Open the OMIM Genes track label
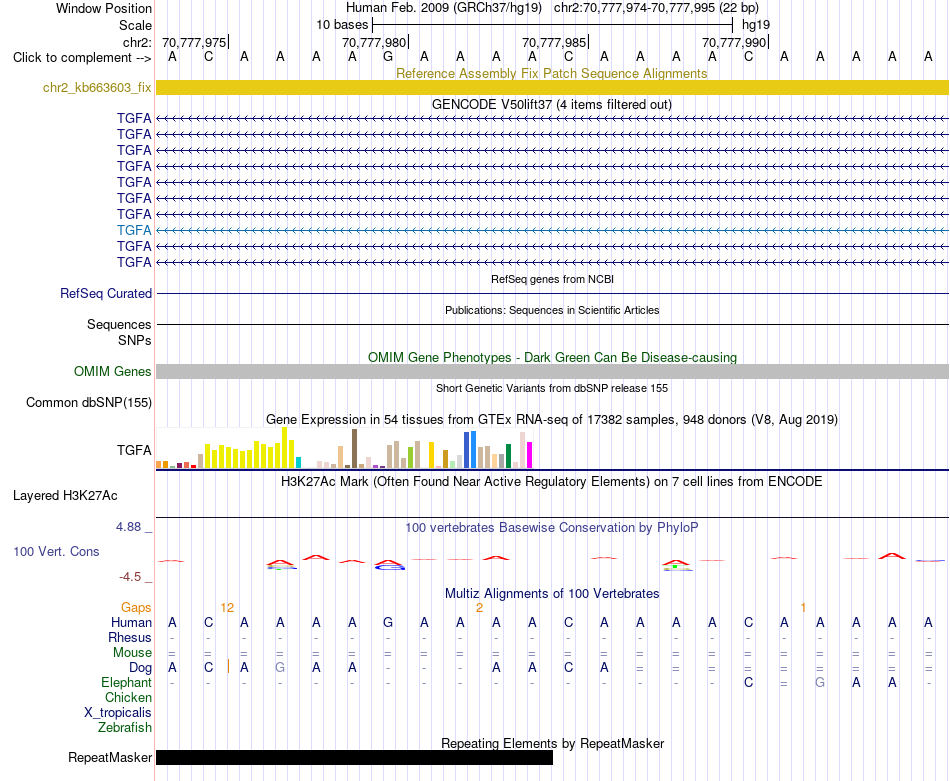This screenshot has width=950, height=781. tap(112, 371)
